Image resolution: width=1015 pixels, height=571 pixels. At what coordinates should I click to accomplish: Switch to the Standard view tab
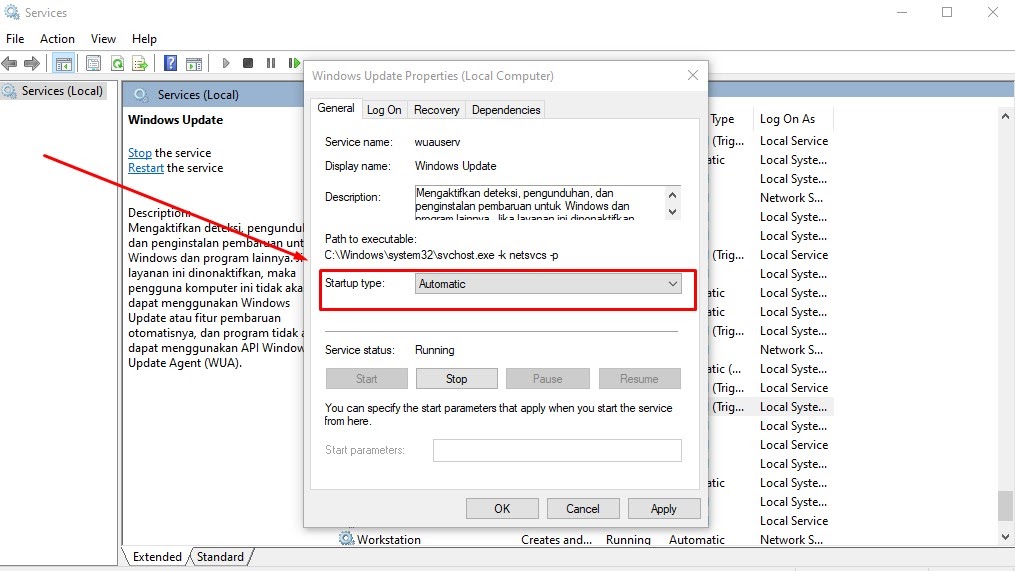pos(220,557)
